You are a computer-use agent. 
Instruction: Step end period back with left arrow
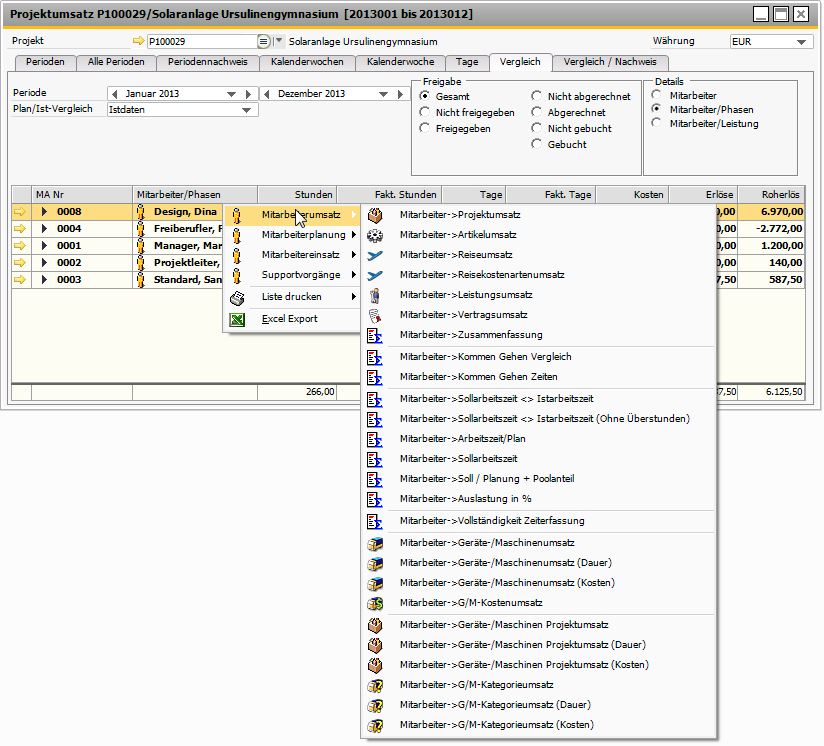pos(266,94)
